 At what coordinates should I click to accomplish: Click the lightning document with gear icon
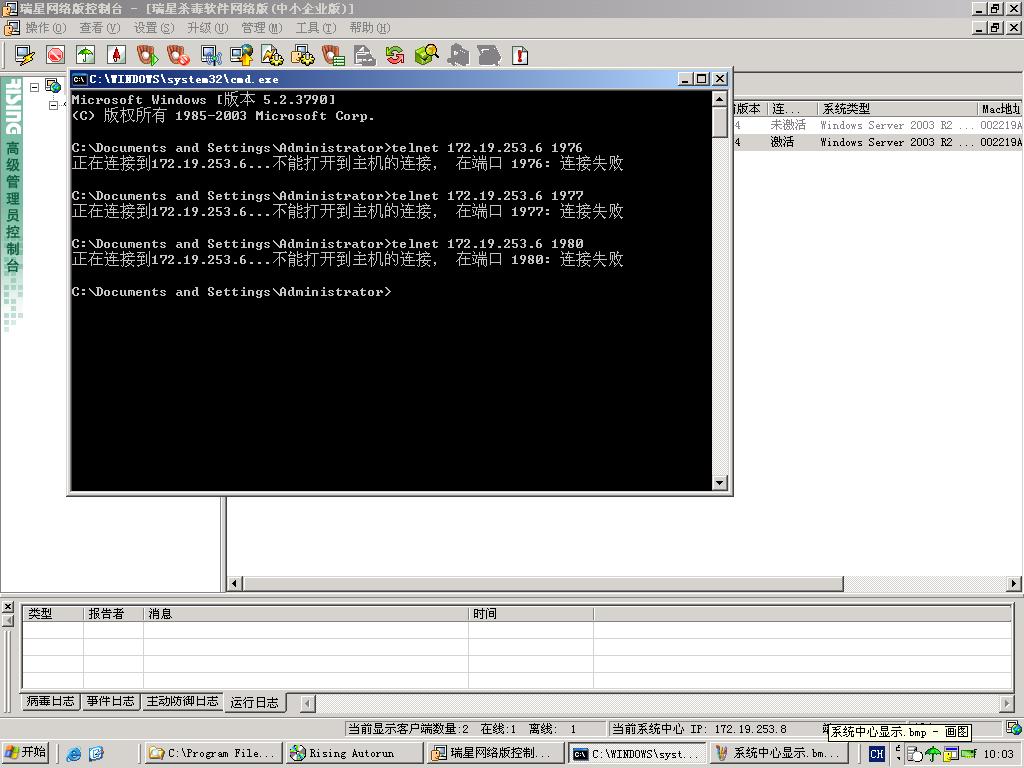pos(272,55)
